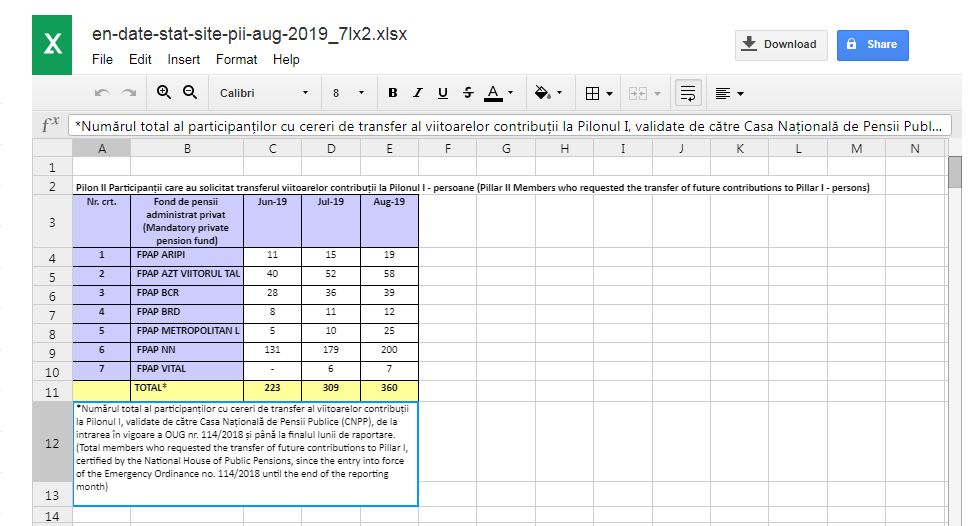Click the redo arrow icon
Screen dimensions: 973x526
point(128,93)
